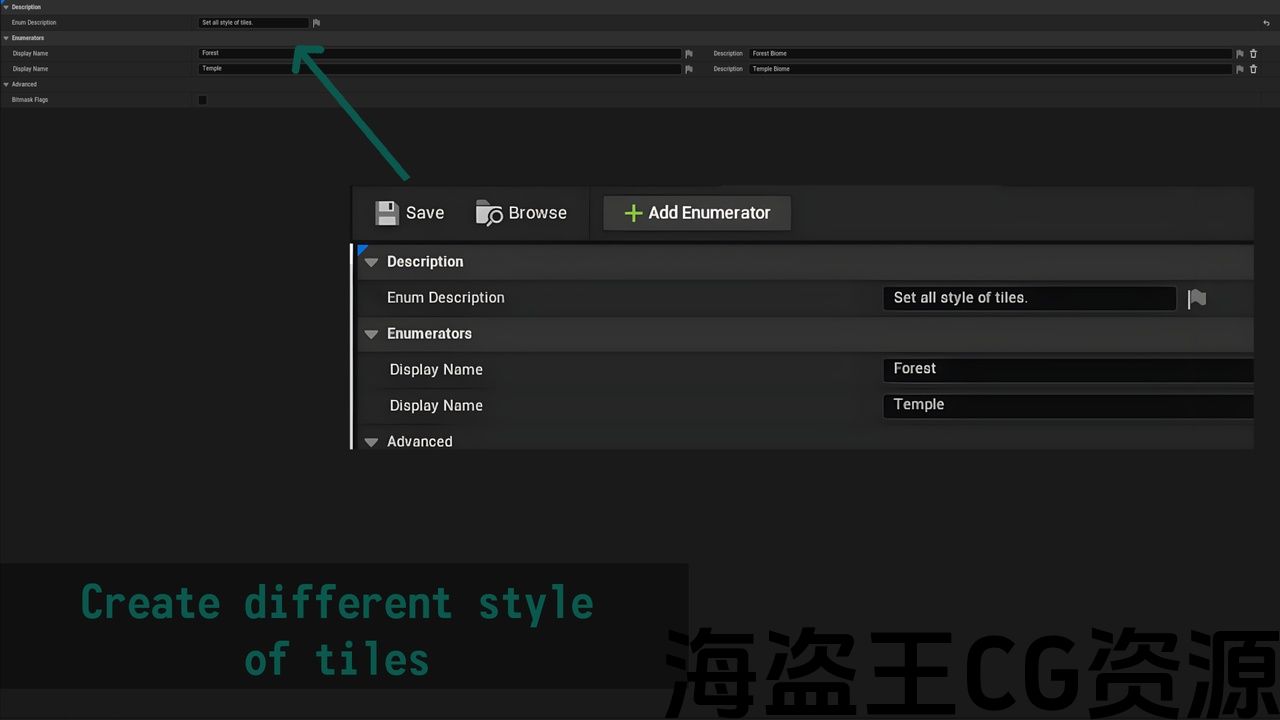Click the flag icon beside Temple Biome description
The height and width of the screenshot is (720, 1280).
(1240, 69)
